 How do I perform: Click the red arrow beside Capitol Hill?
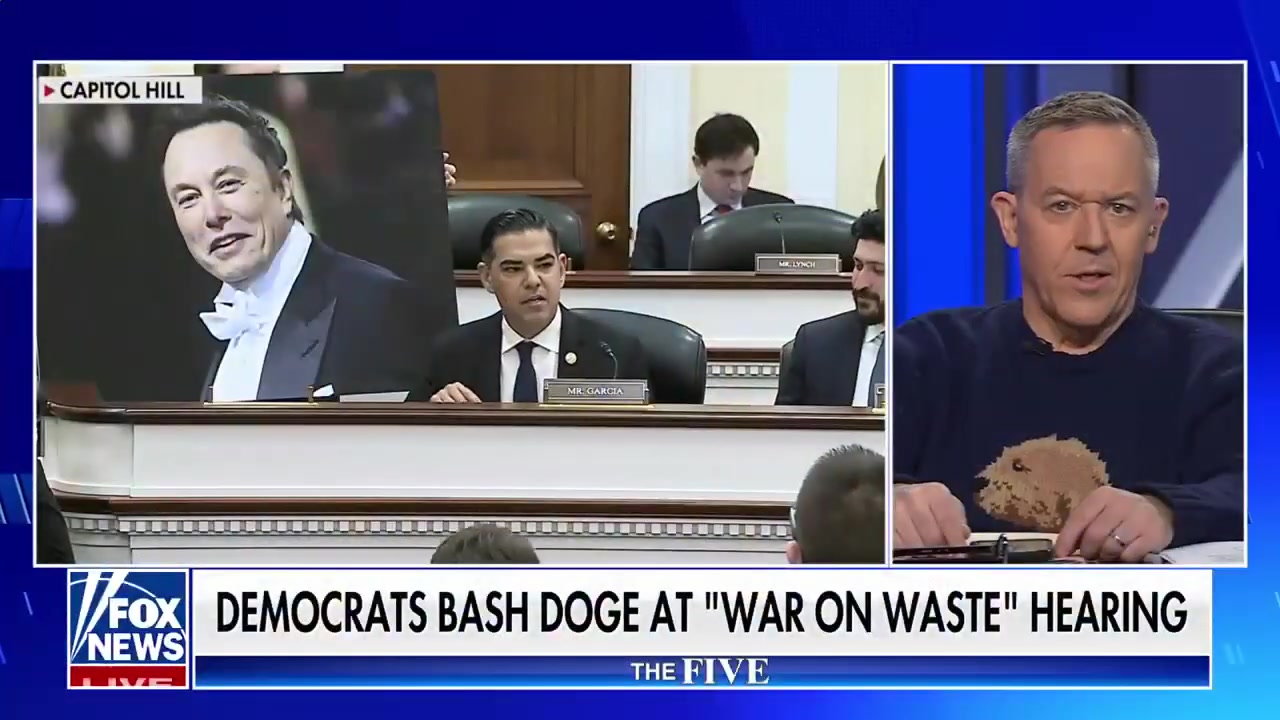click(49, 91)
